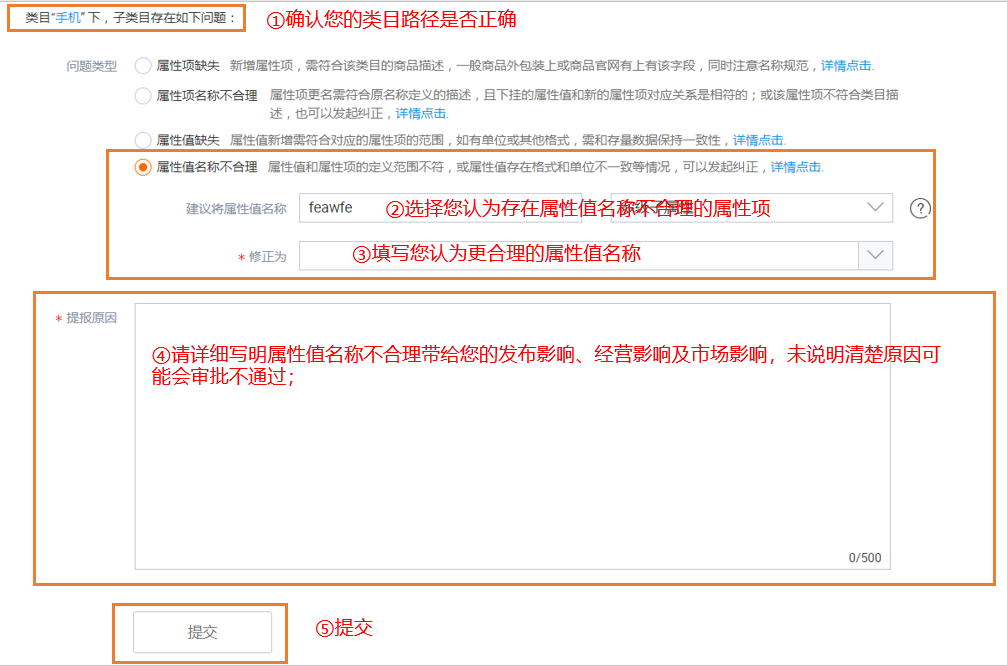Screen dimensions: 1007x666
Task: Click the 提报原因 label
Action: coord(92,318)
